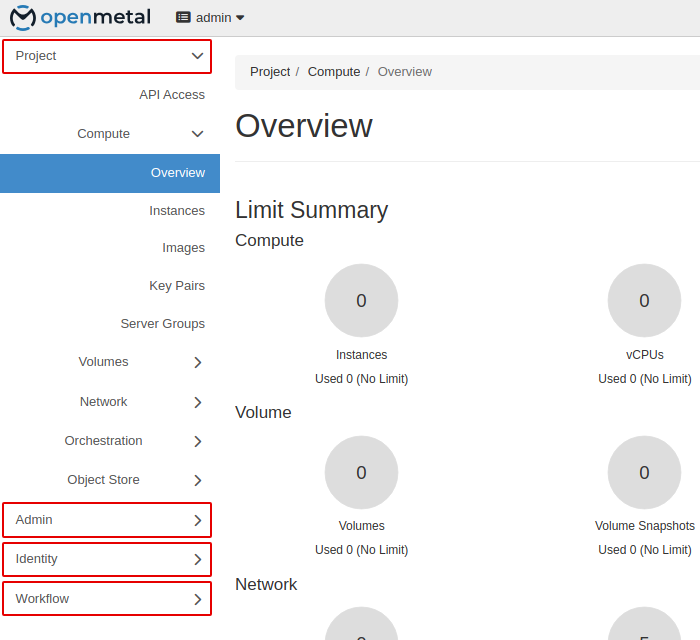Click the OpenMetal logo

click(80, 17)
